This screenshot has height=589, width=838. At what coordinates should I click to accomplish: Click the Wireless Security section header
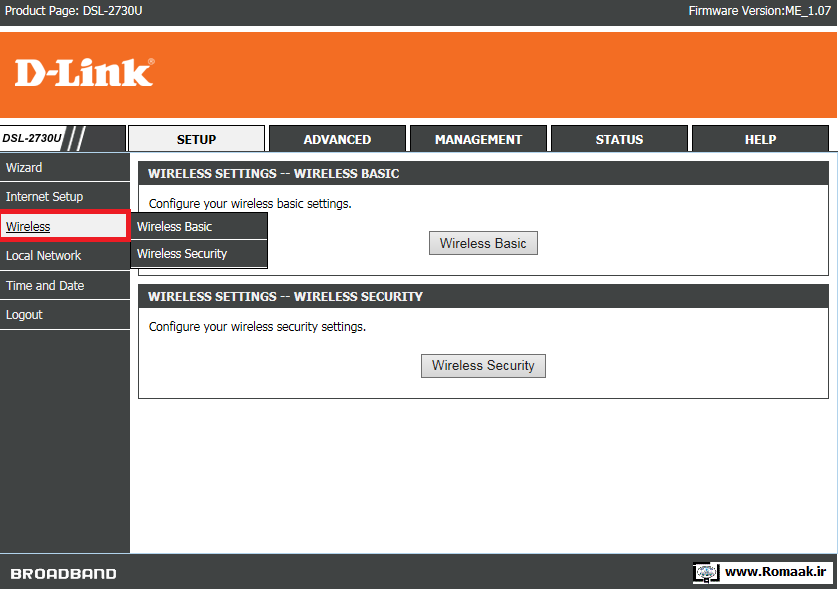pos(483,297)
